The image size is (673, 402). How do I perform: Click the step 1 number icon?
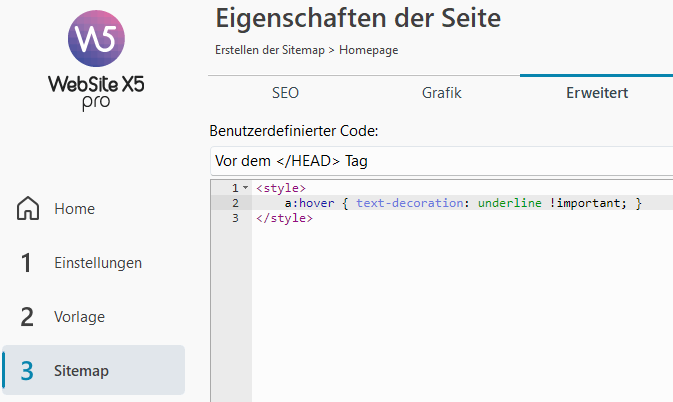[27, 263]
